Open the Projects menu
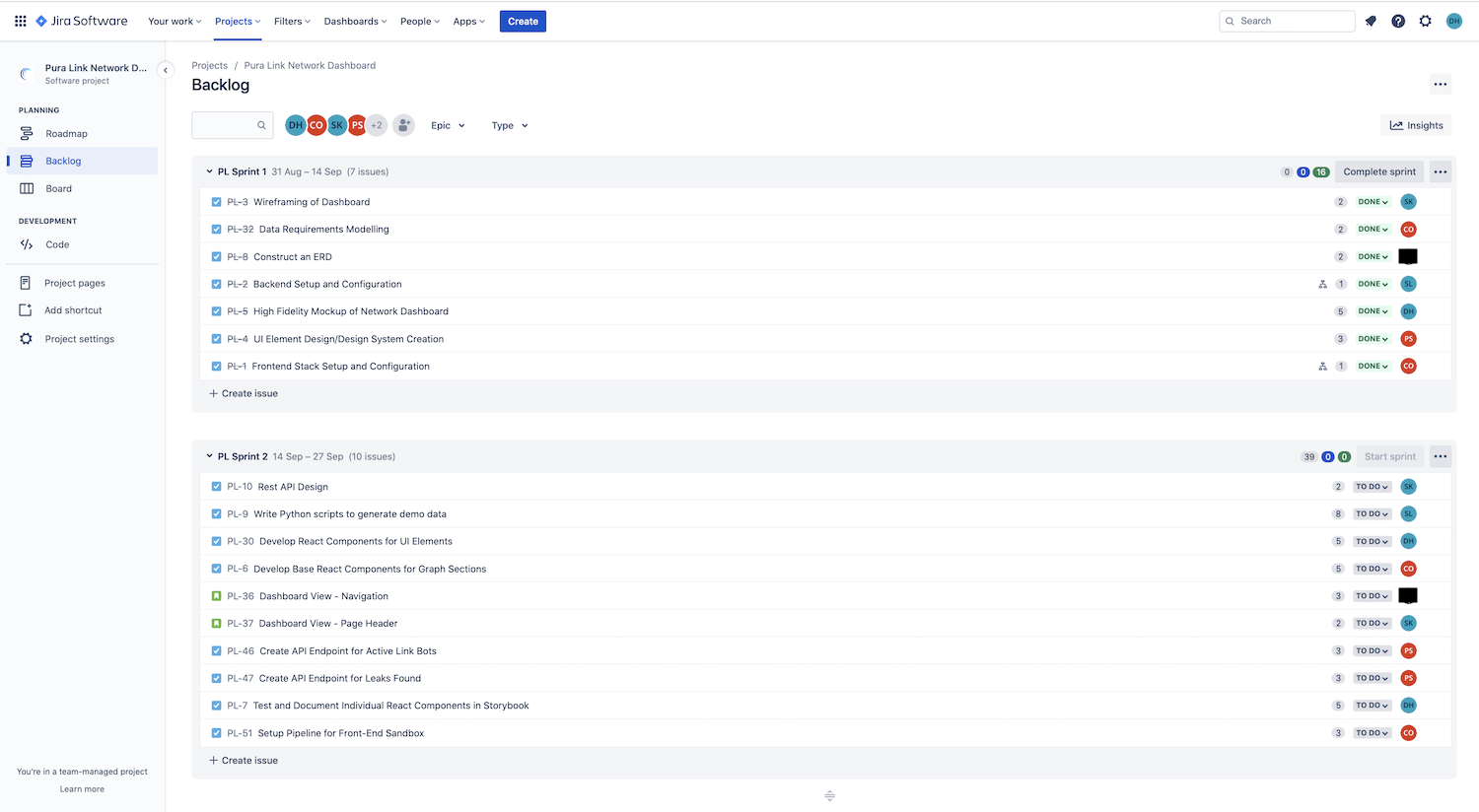This screenshot has width=1479, height=812. pyautogui.click(x=237, y=21)
